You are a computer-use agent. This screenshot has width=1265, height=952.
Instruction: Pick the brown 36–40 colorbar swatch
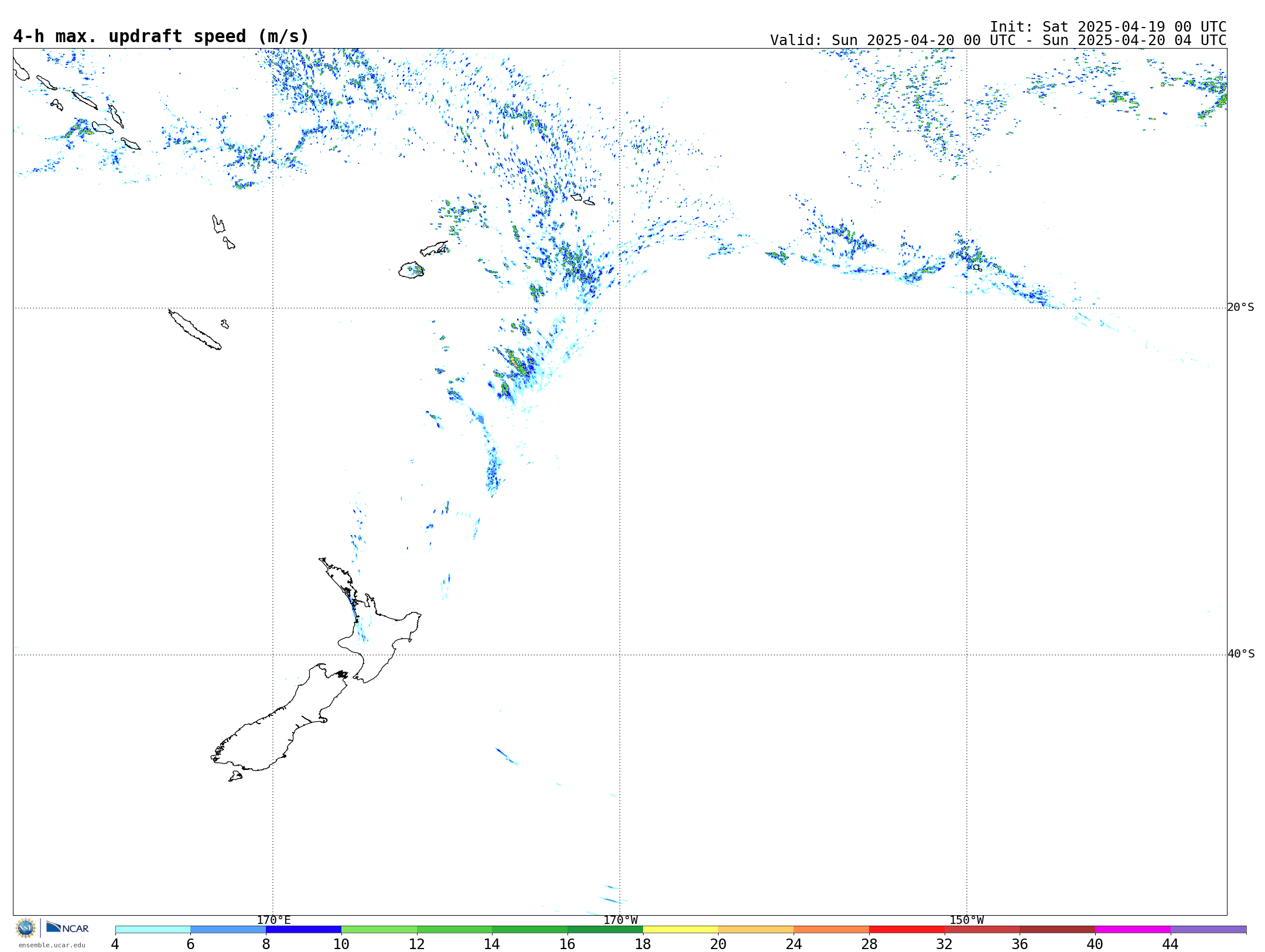(x=1057, y=929)
